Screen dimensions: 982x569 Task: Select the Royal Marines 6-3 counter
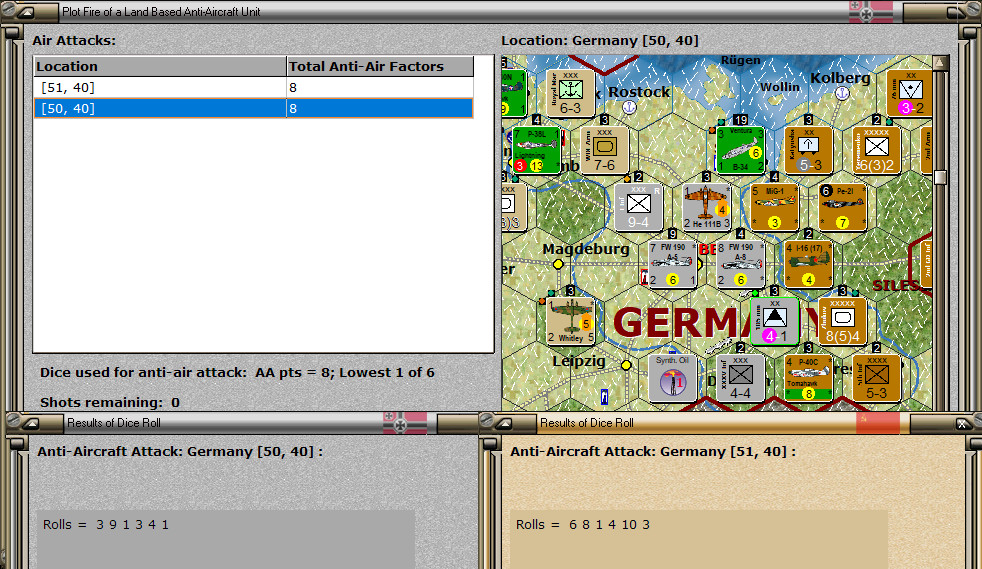570,93
